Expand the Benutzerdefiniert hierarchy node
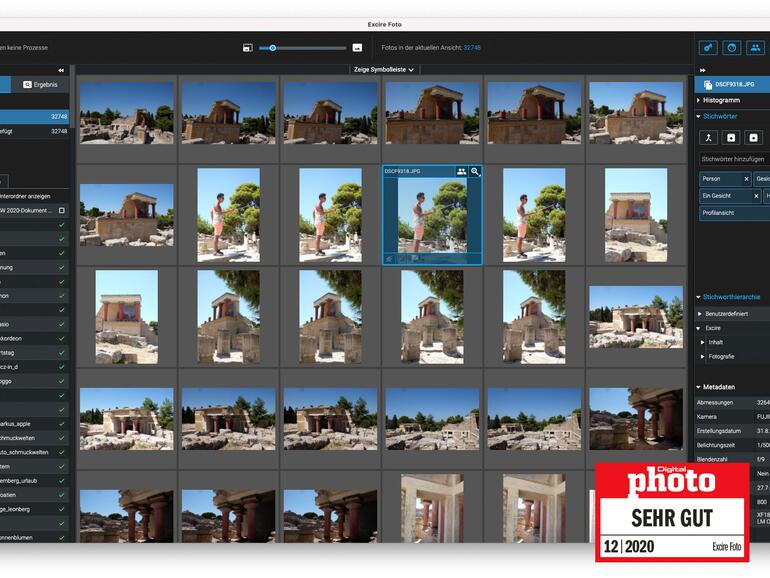The width and height of the screenshot is (770, 578). pyautogui.click(x=700, y=313)
